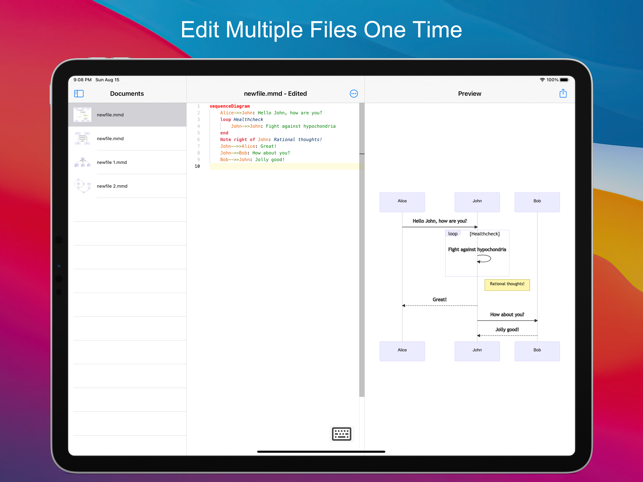This screenshot has height=482, width=643.
Task: Show the keyboard using keyboard icon
Action: click(x=341, y=434)
